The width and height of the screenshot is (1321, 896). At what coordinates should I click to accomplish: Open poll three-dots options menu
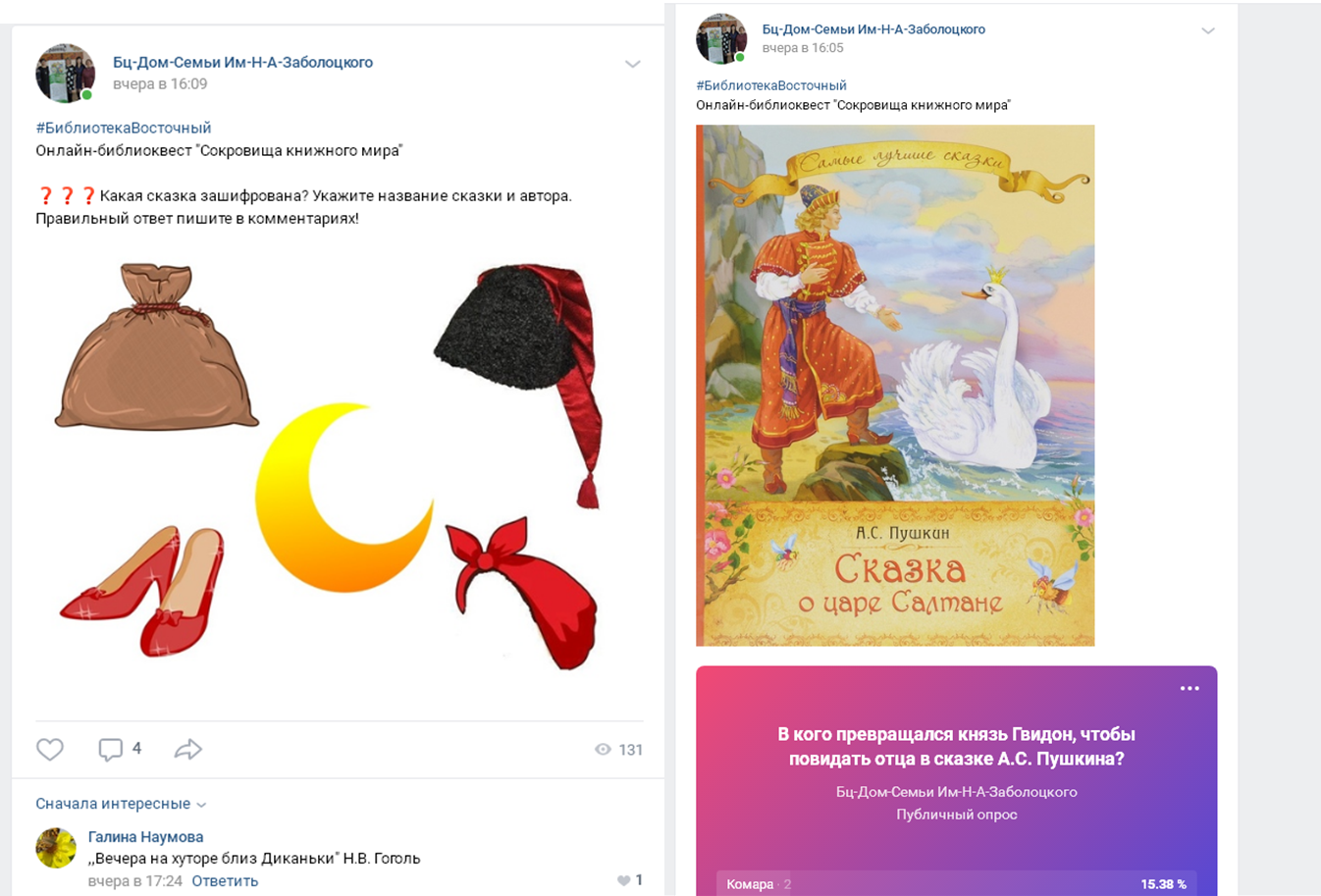click(x=1189, y=688)
